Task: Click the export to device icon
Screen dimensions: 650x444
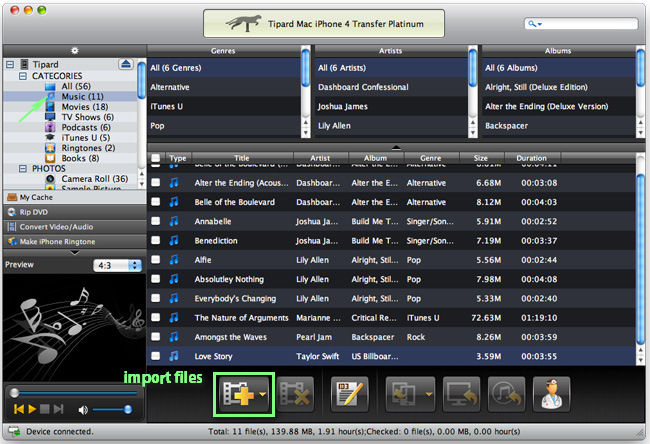Action: 404,394
